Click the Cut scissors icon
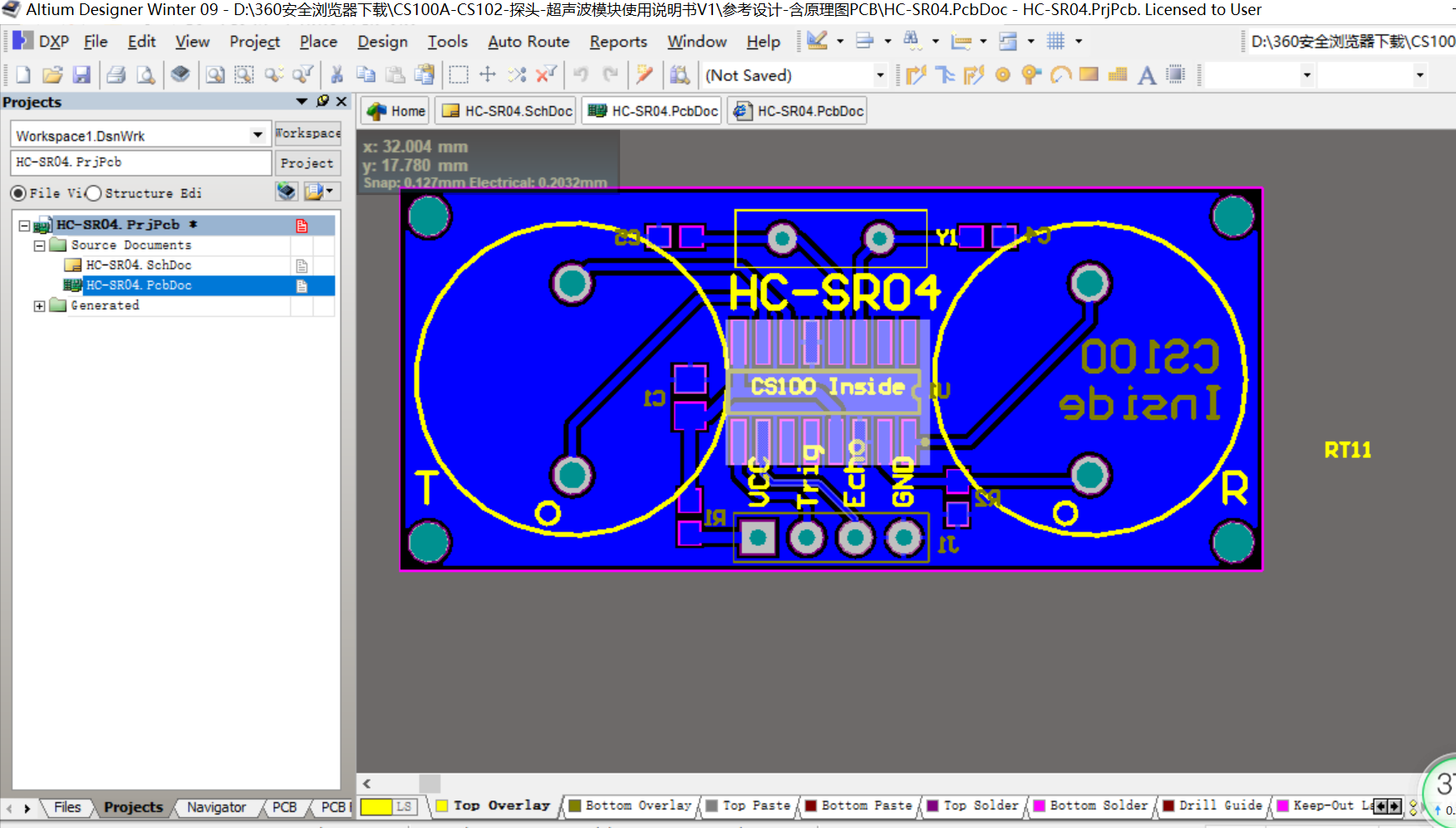The height and width of the screenshot is (828, 1456). (x=337, y=75)
